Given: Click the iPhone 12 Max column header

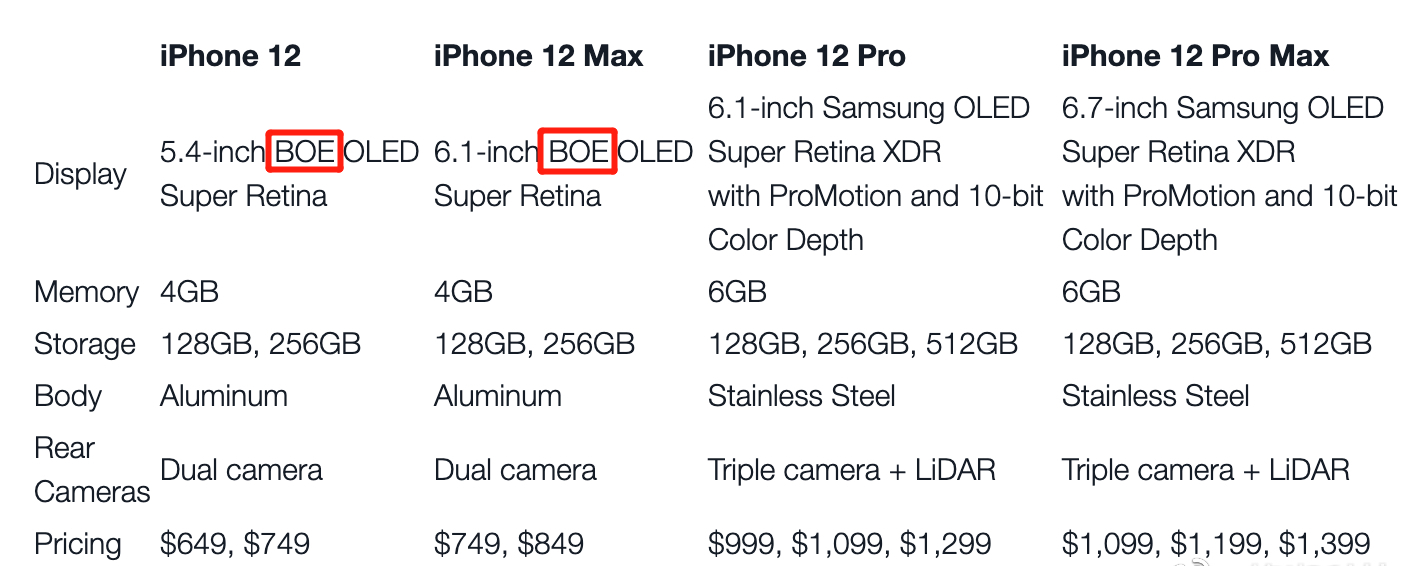Looking at the screenshot, I should pos(538,56).
